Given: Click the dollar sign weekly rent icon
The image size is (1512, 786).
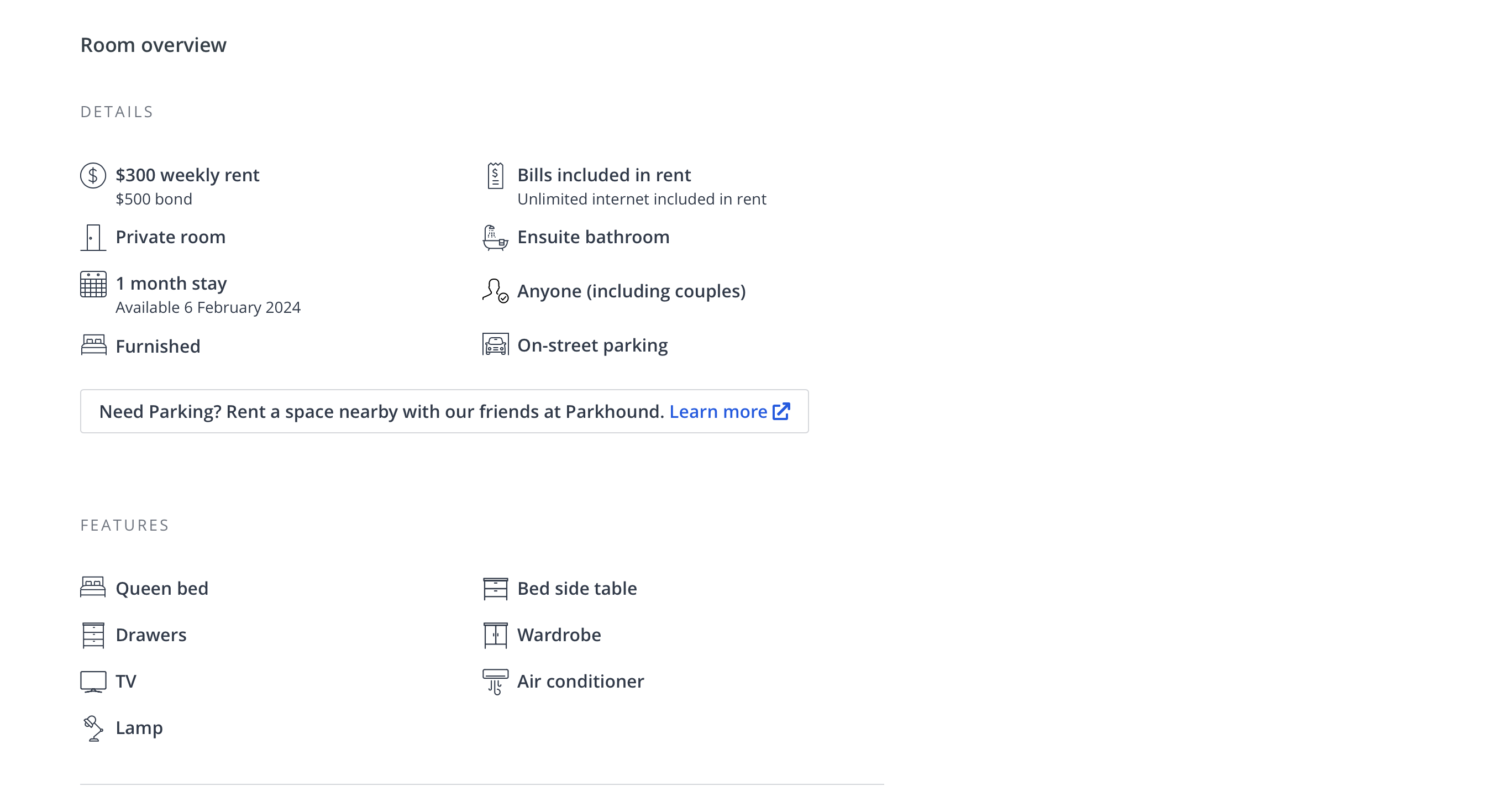Looking at the screenshot, I should pos(93,176).
